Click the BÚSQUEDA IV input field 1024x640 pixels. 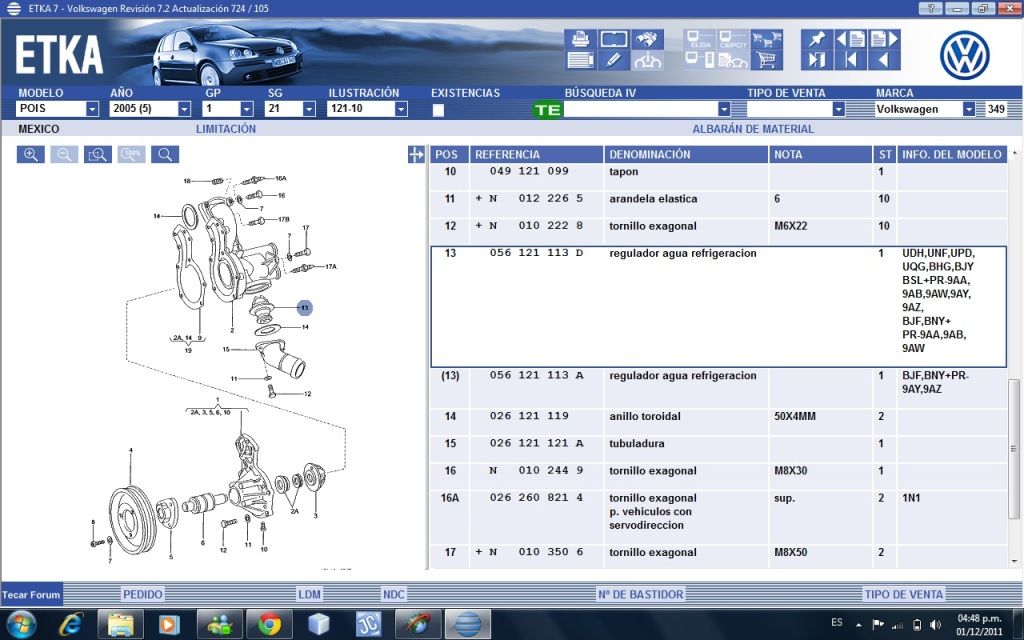coord(640,109)
